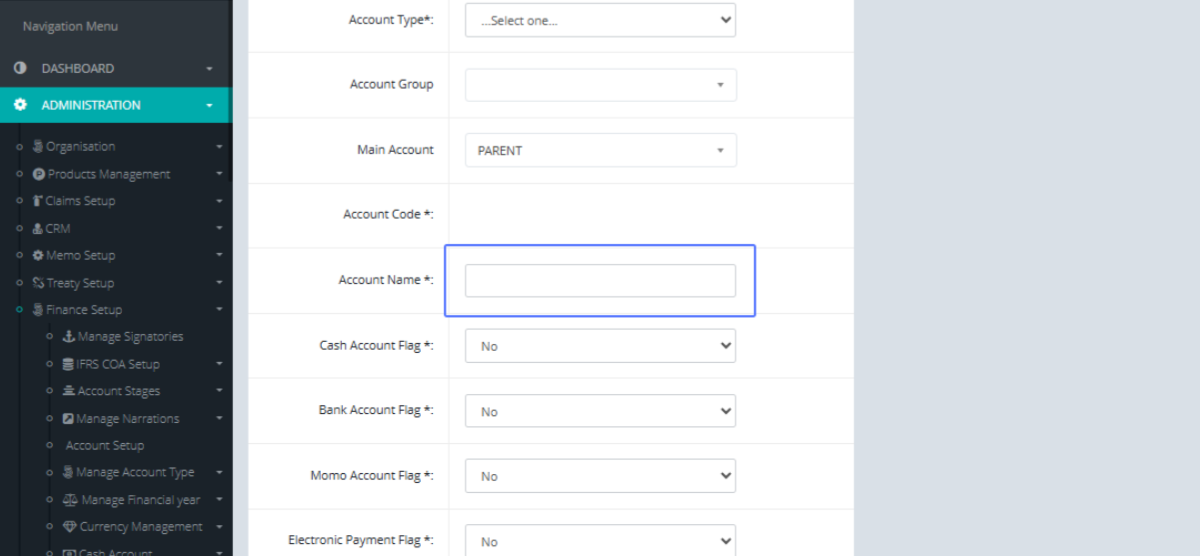Viewport: 1200px width, 556px height.
Task: Open Manage Narrations menu item
Action: click(x=127, y=419)
